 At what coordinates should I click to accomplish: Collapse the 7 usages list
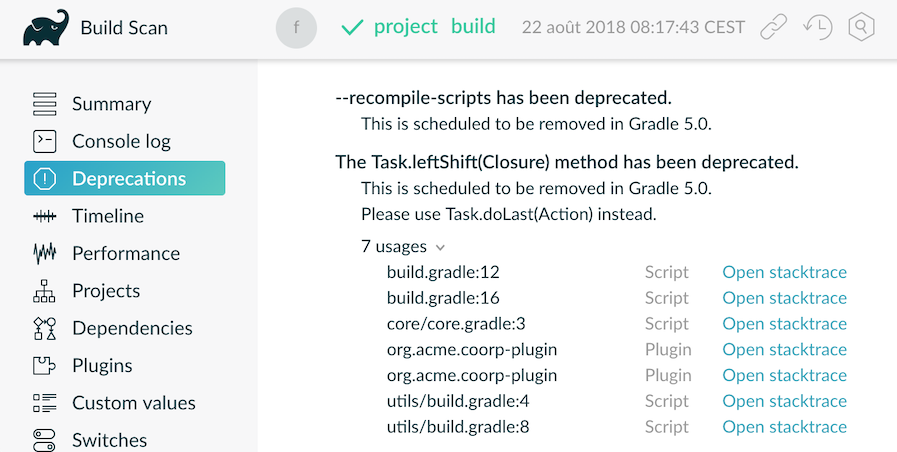pyautogui.click(x=403, y=247)
